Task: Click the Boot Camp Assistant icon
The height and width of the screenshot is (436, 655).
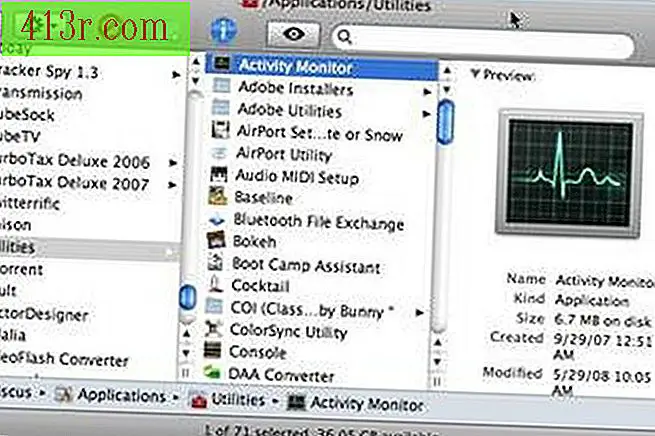Action: pos(216,262)
